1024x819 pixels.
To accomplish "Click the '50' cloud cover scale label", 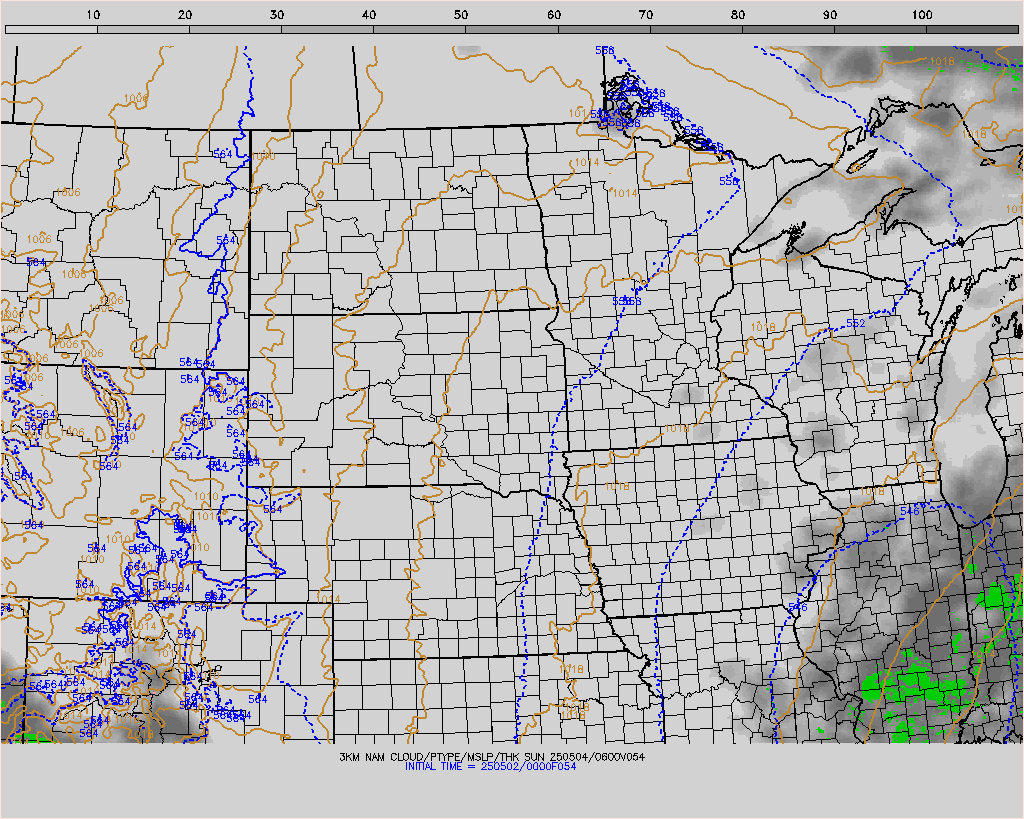I will coord(461,14).
